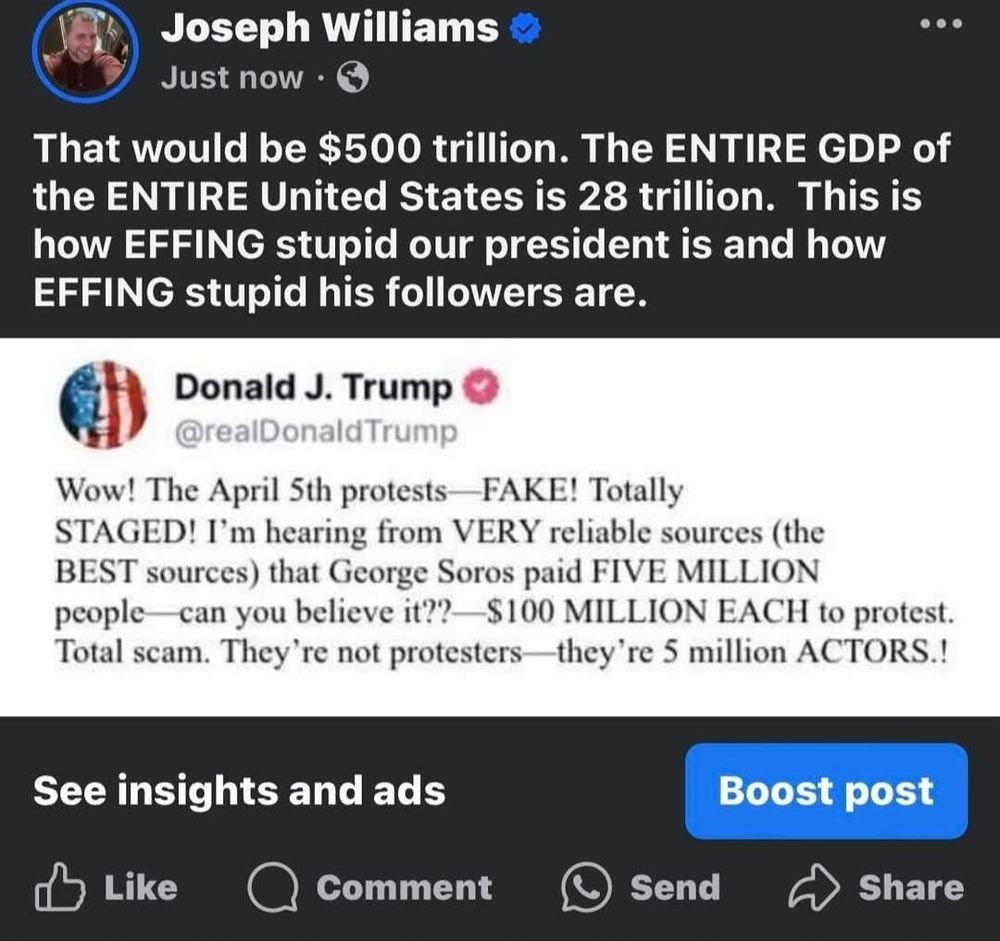Click the @realDonaldTrump handle
The image size is (1000, 941).
click(x=316, y=432)
